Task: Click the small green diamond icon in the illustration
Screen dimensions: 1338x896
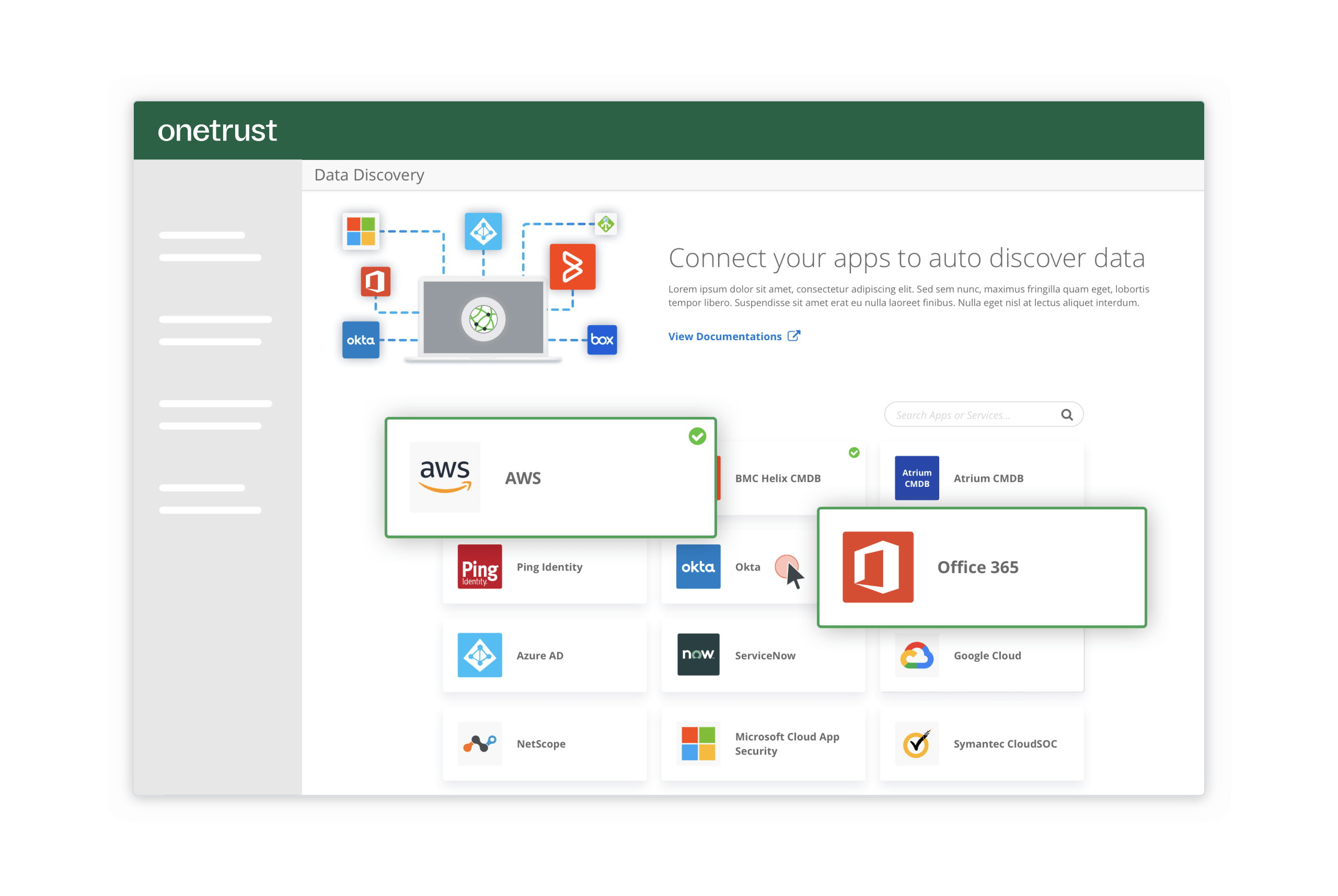Action: point(606,224)
